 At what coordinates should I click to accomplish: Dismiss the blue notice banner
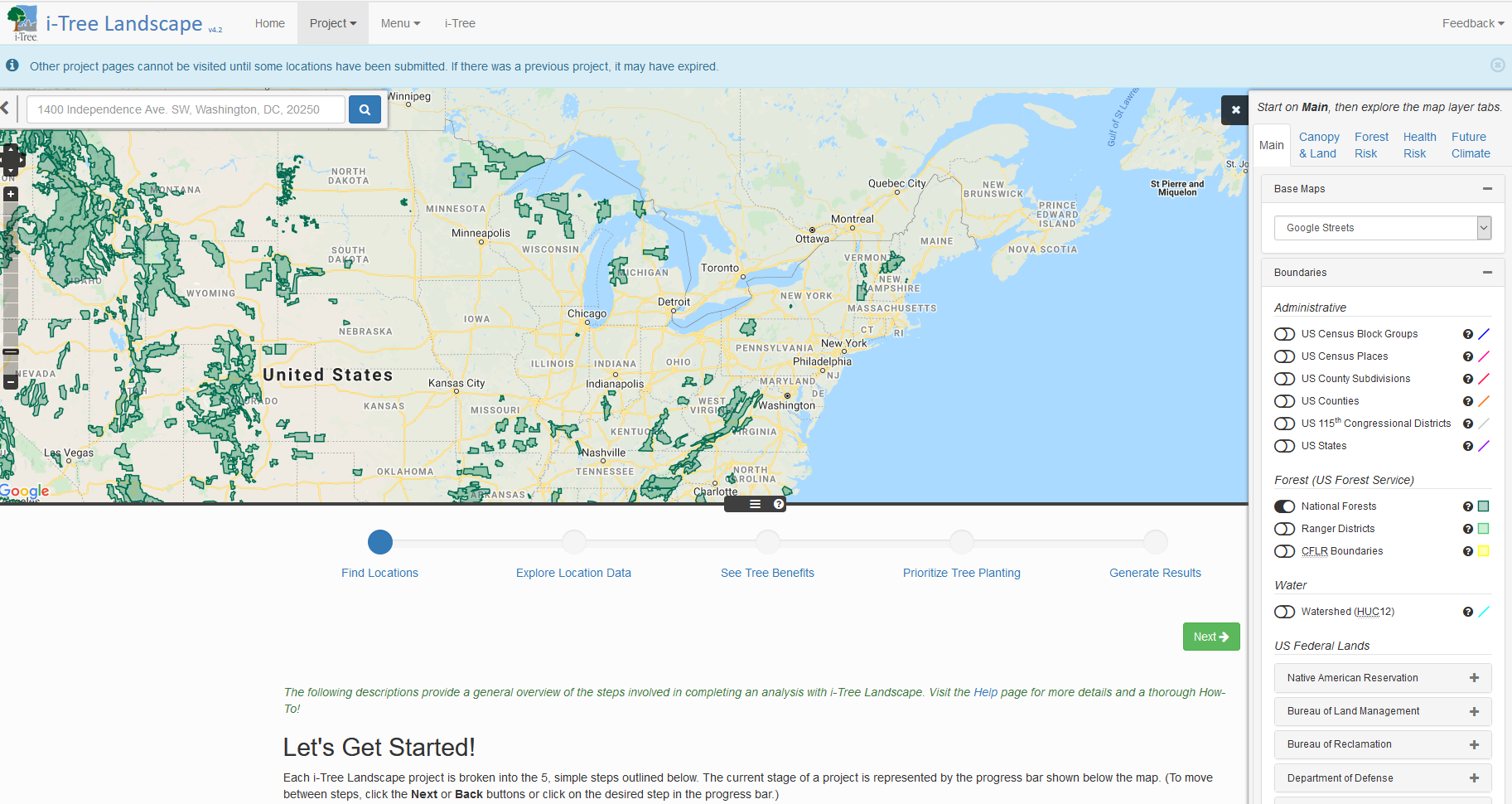[x=1497, y=65]
